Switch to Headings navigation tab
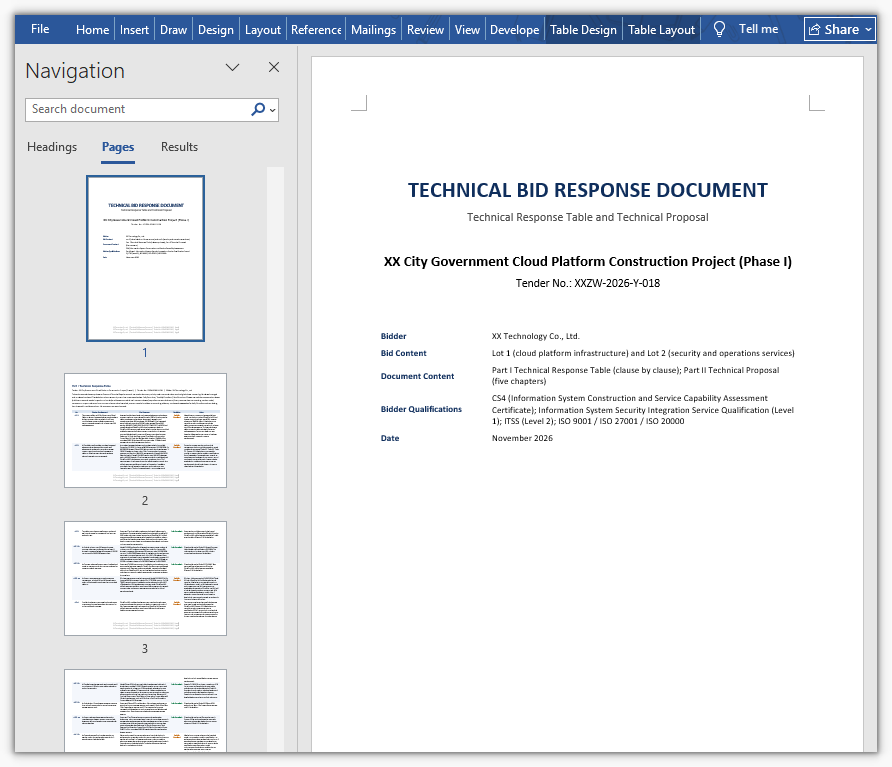This screenshot has height=767, width=892. (x=52, y=147)
